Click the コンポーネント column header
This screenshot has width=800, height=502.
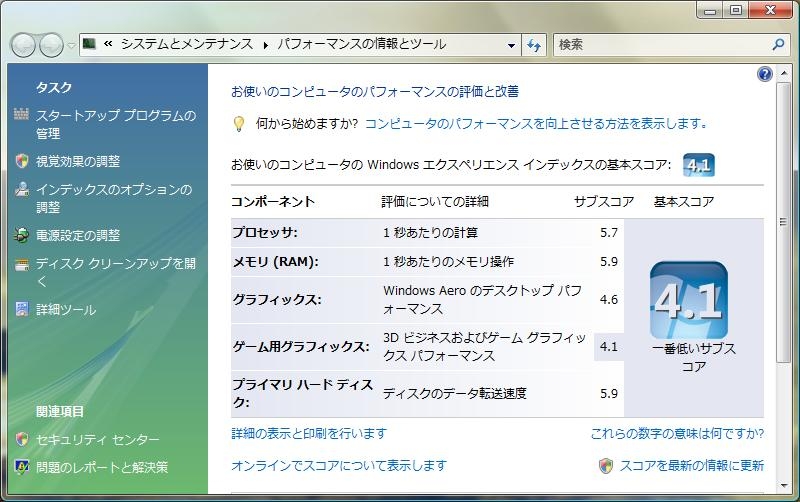(273, 202)
